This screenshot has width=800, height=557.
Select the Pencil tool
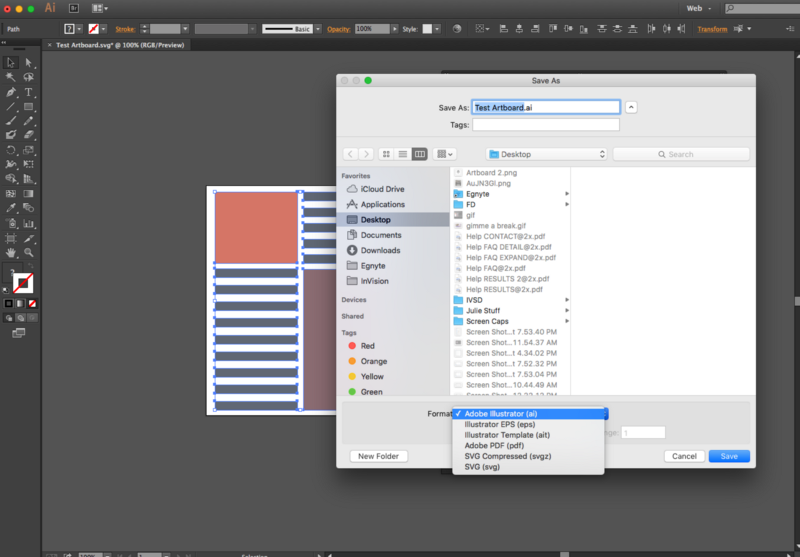point(29,121)
